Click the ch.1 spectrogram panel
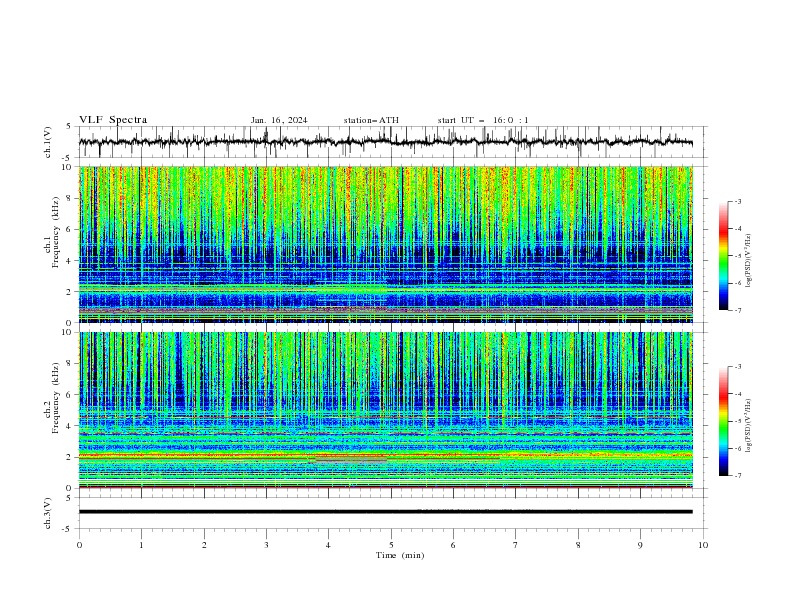Screen dimensions: 792x612 (386, 244)
